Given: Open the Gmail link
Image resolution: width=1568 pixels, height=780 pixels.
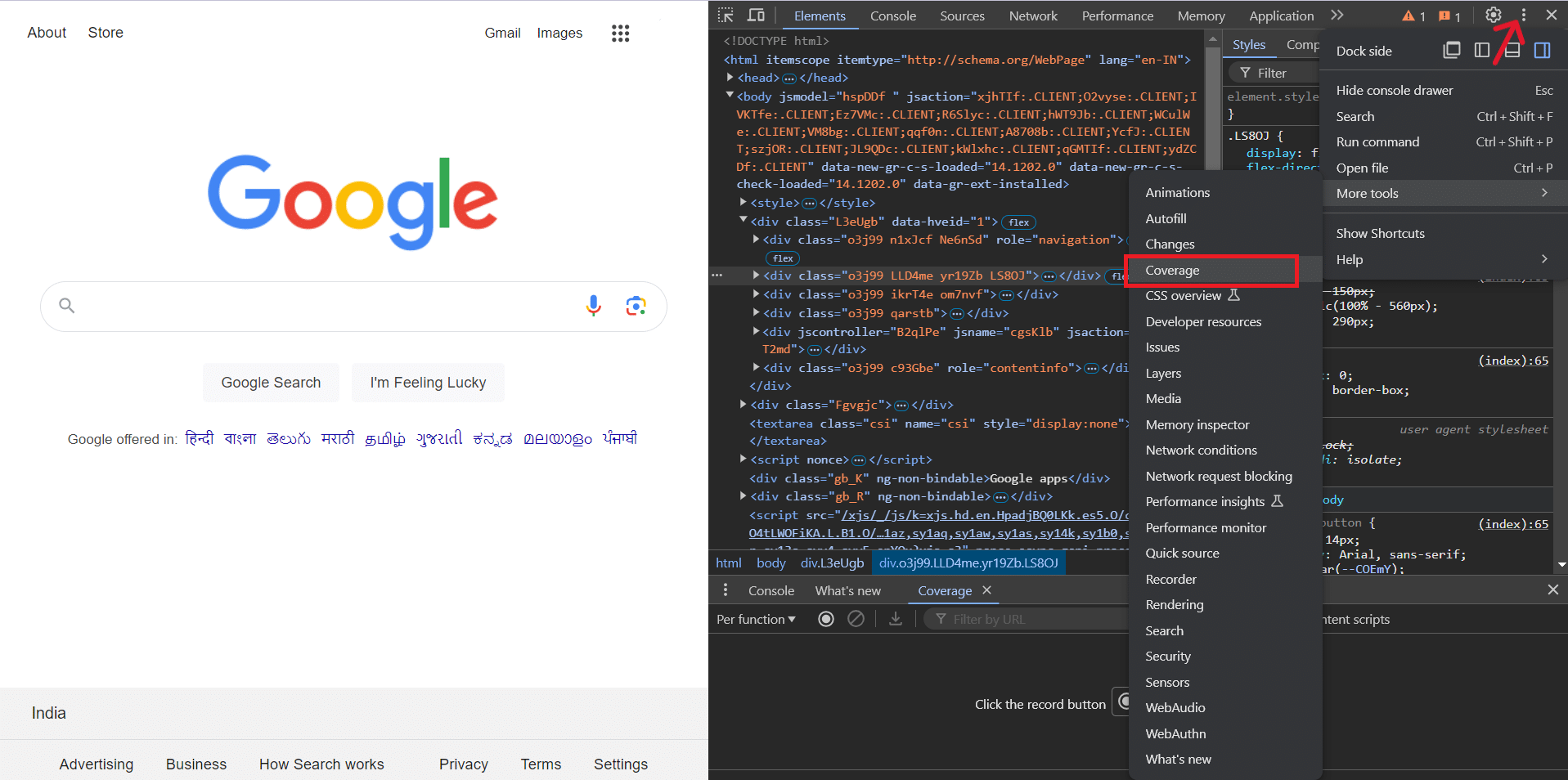Looking at the screenshot, I should pos(502,33).
